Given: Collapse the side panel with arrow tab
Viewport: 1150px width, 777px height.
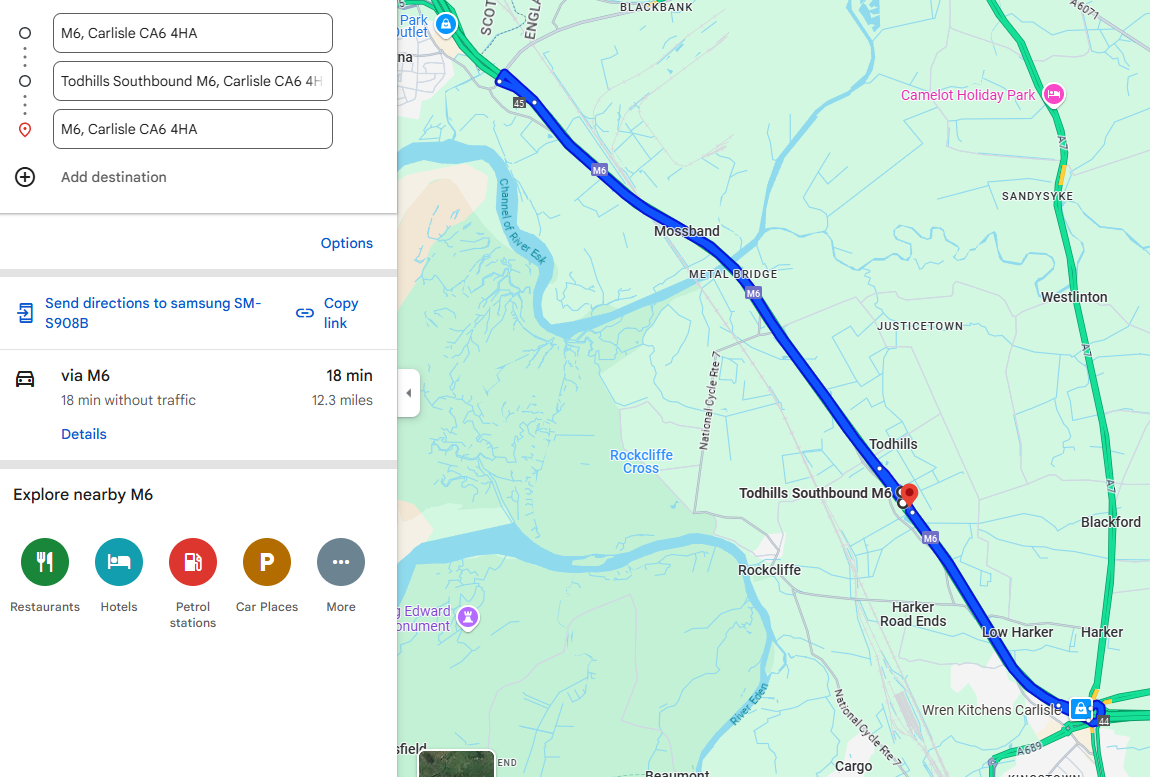Looking at the screenshot, I should [x=409, y=393].
